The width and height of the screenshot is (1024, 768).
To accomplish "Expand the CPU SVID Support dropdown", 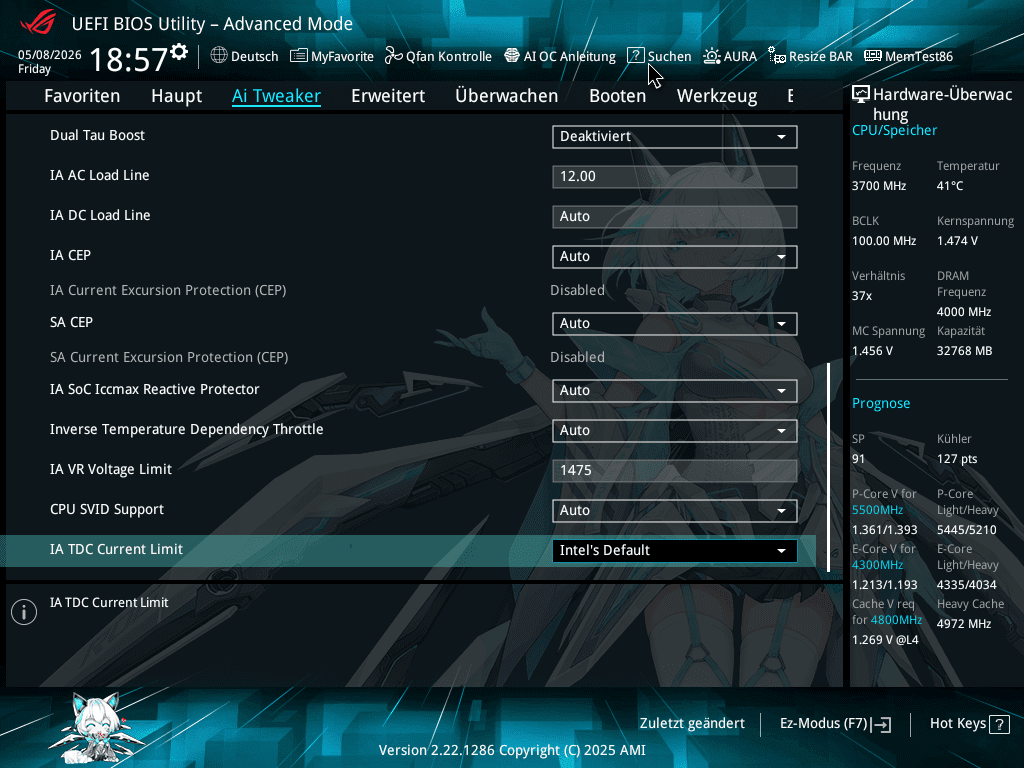I will 675,511.
